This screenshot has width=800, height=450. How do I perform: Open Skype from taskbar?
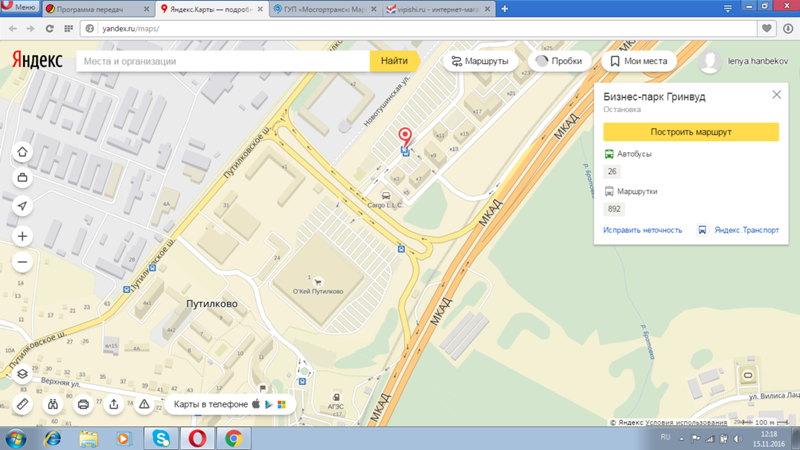coord(161,439)
